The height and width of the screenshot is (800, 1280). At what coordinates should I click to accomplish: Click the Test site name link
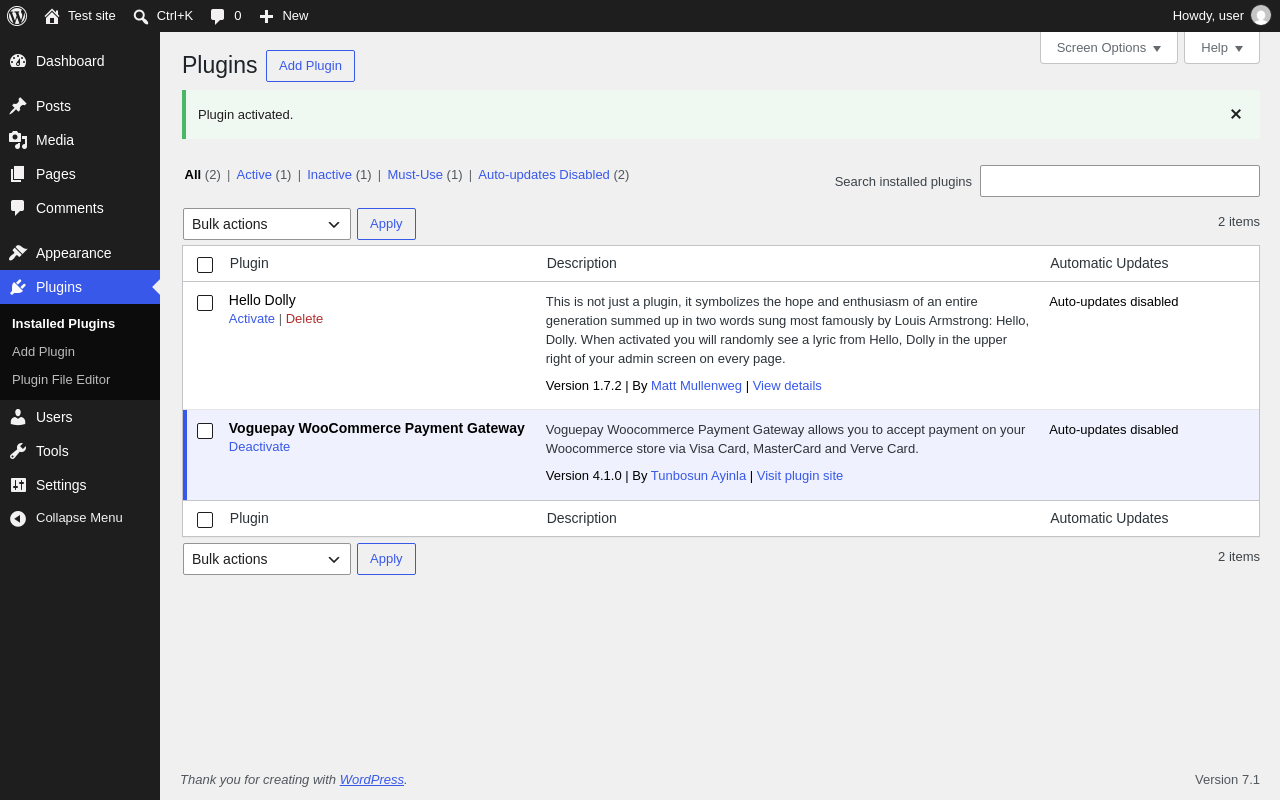click(92, 16)
